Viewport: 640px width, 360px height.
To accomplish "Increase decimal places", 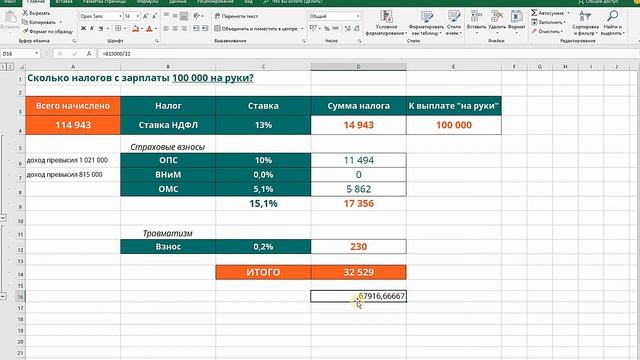I will coord(348,29).
